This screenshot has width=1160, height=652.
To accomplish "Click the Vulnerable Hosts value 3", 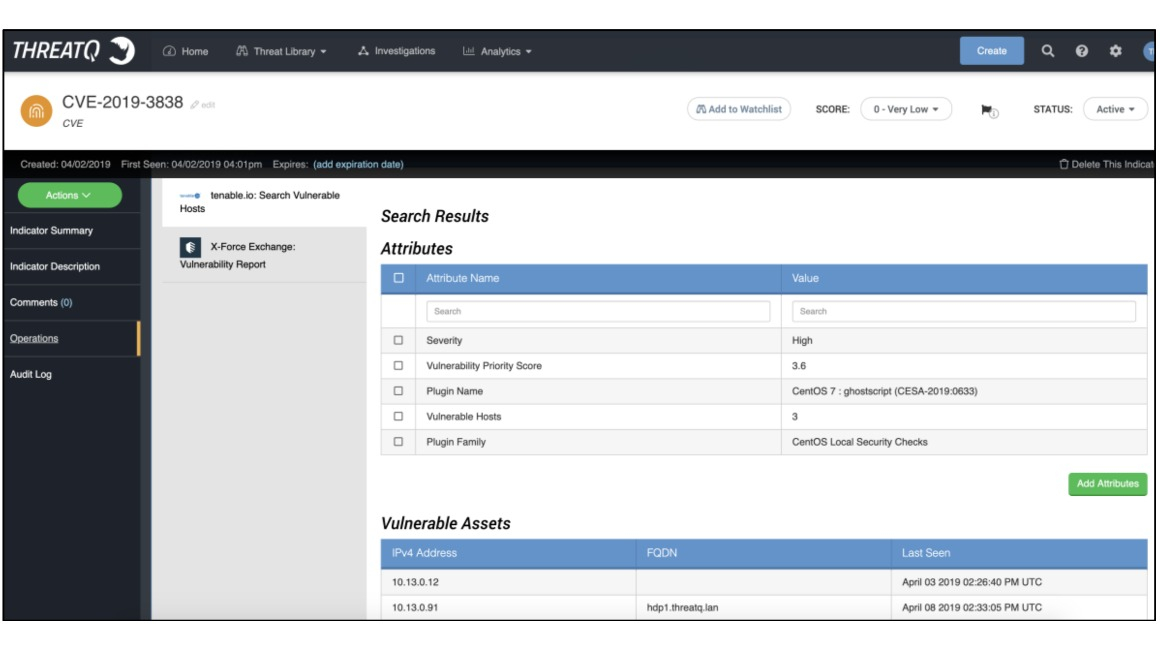I will point(795,417).
